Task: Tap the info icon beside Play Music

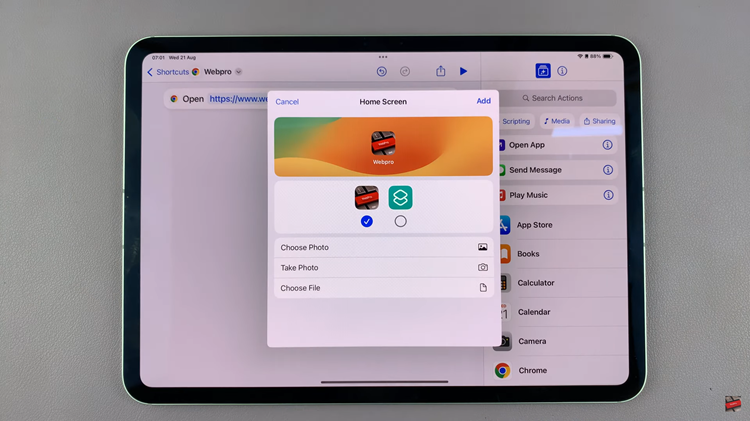Action: (607, 195)
